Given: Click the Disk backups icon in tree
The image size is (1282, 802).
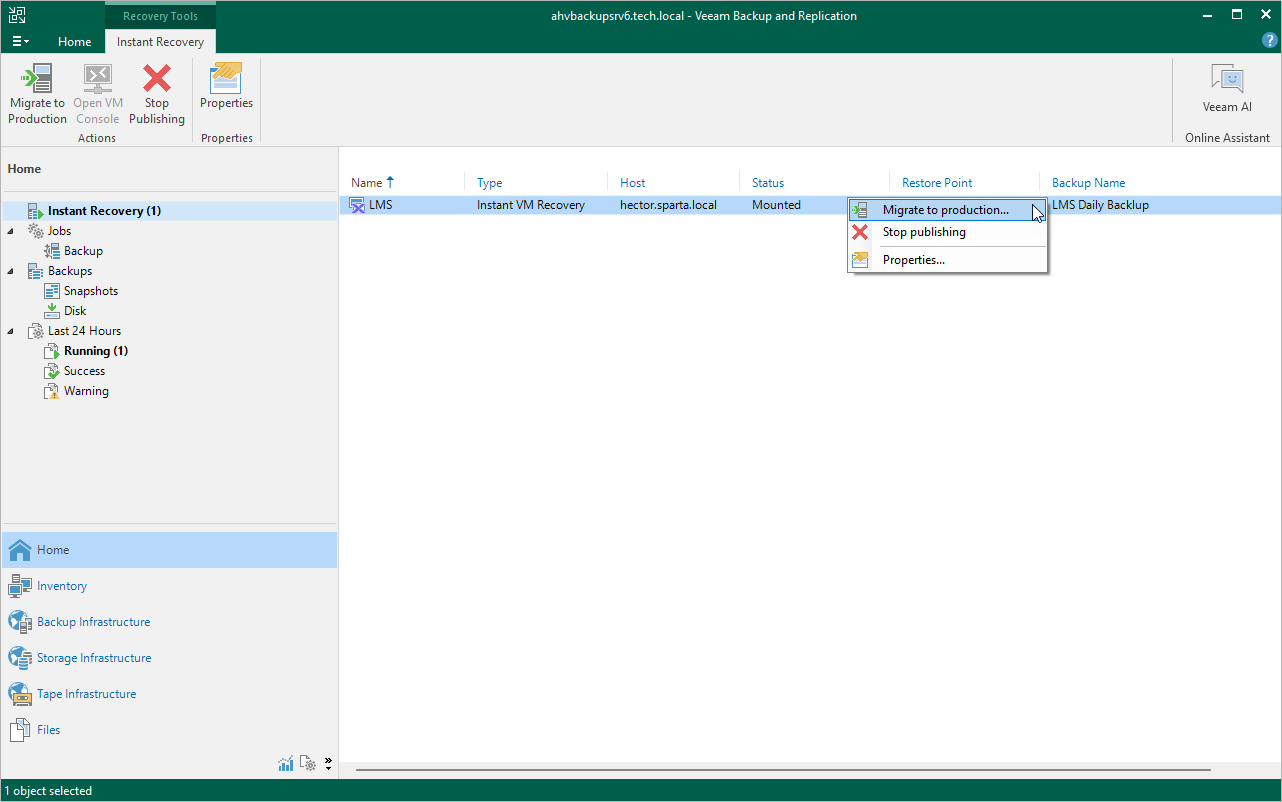Looking at the screenshot, I should 52,311.
